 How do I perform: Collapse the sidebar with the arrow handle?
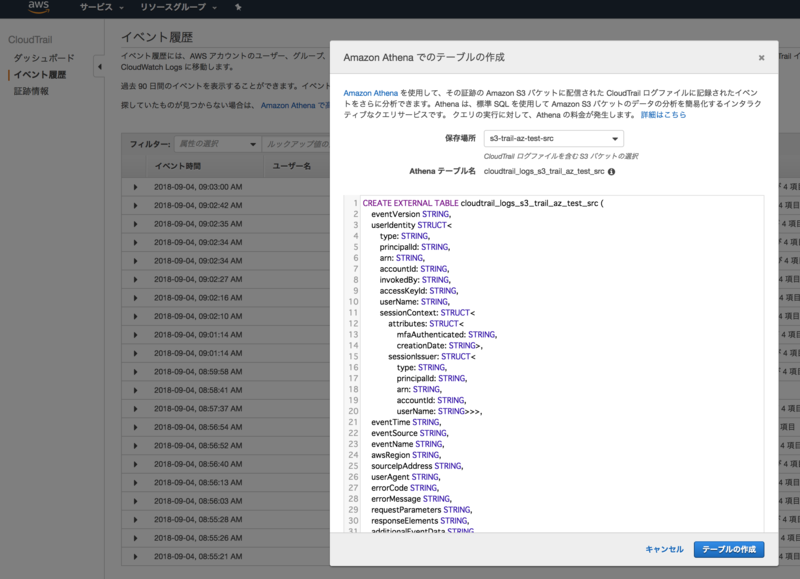point(99,66)
